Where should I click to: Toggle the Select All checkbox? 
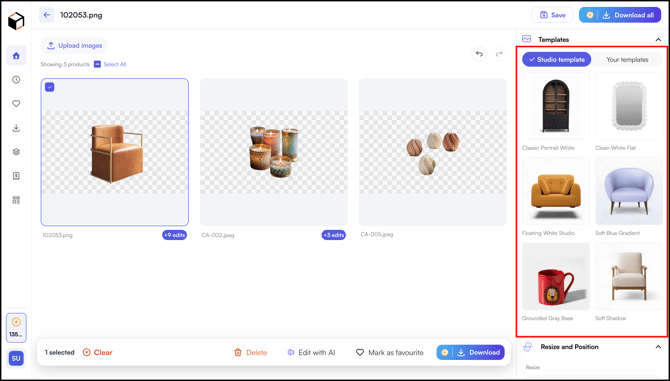click(97, 64)
